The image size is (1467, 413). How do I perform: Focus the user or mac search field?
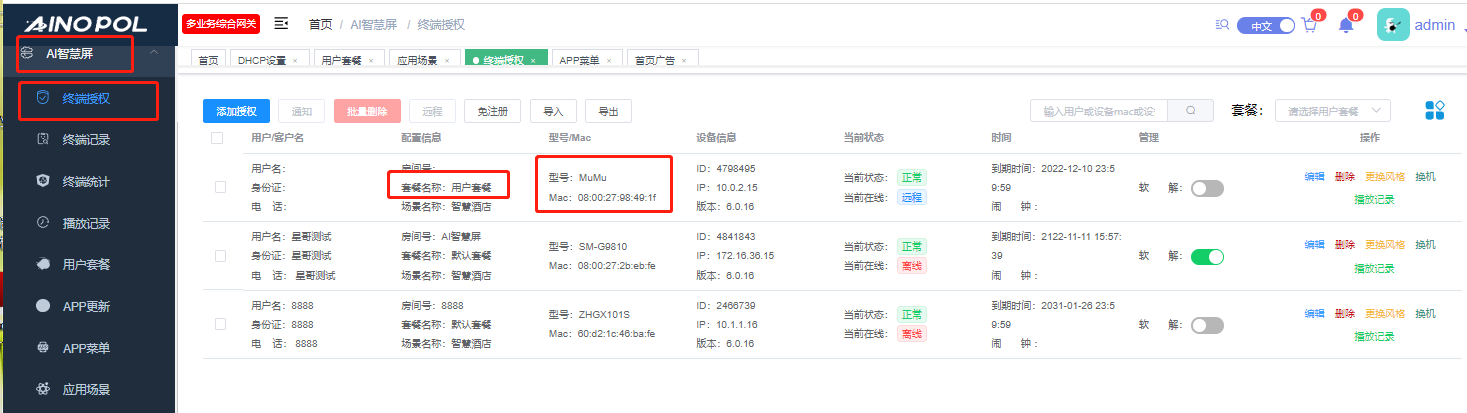pyautogui.click(x=1100, y=111)
